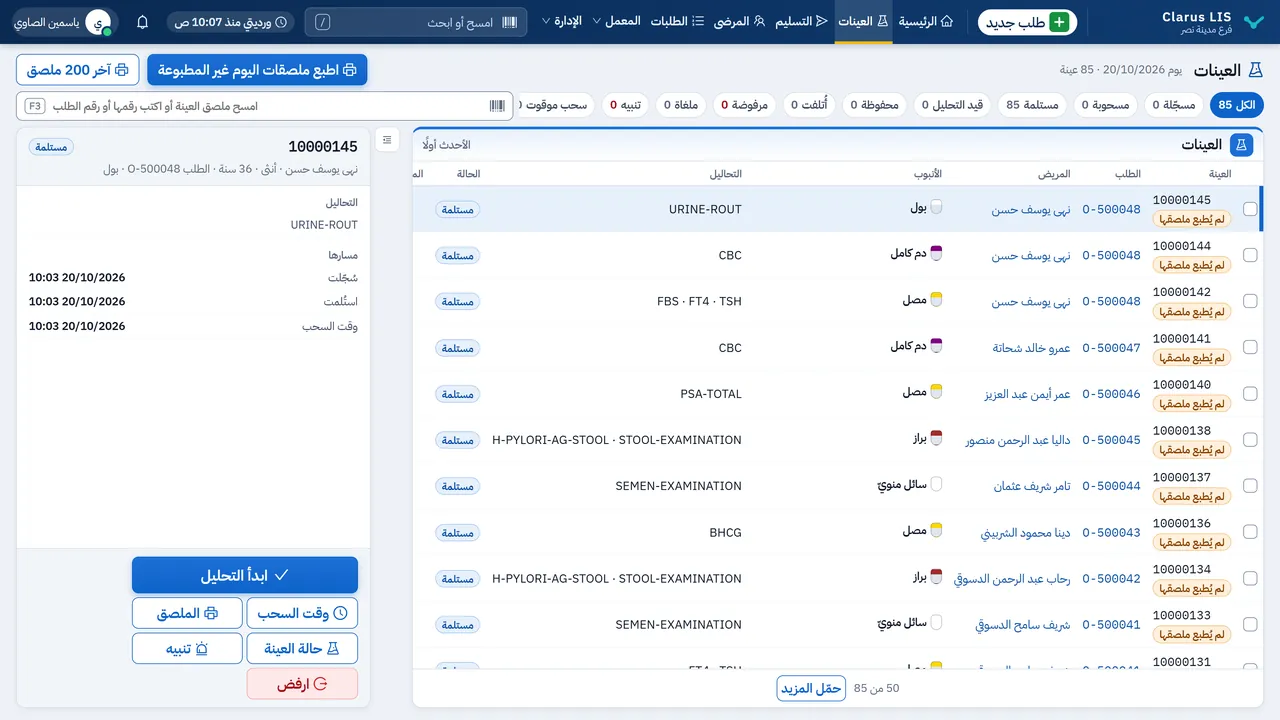
Task: Select checkbox for sample 10000136
Action: tap(1250, 532)
